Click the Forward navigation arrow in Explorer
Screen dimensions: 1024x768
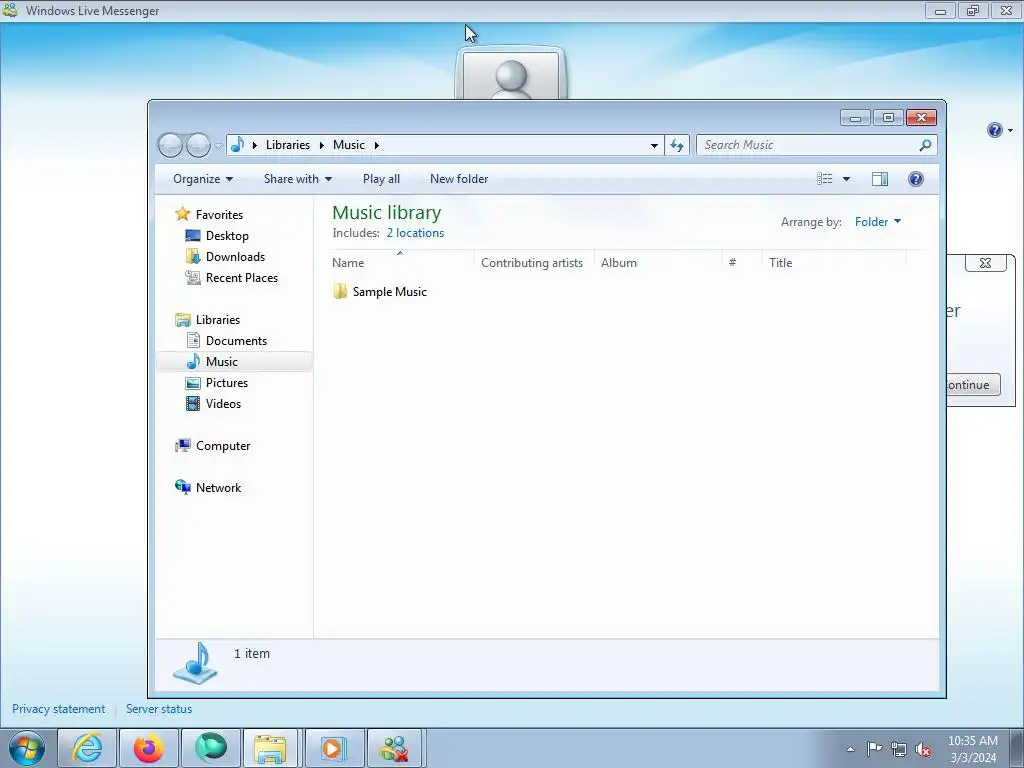click(x=198, y=145)
